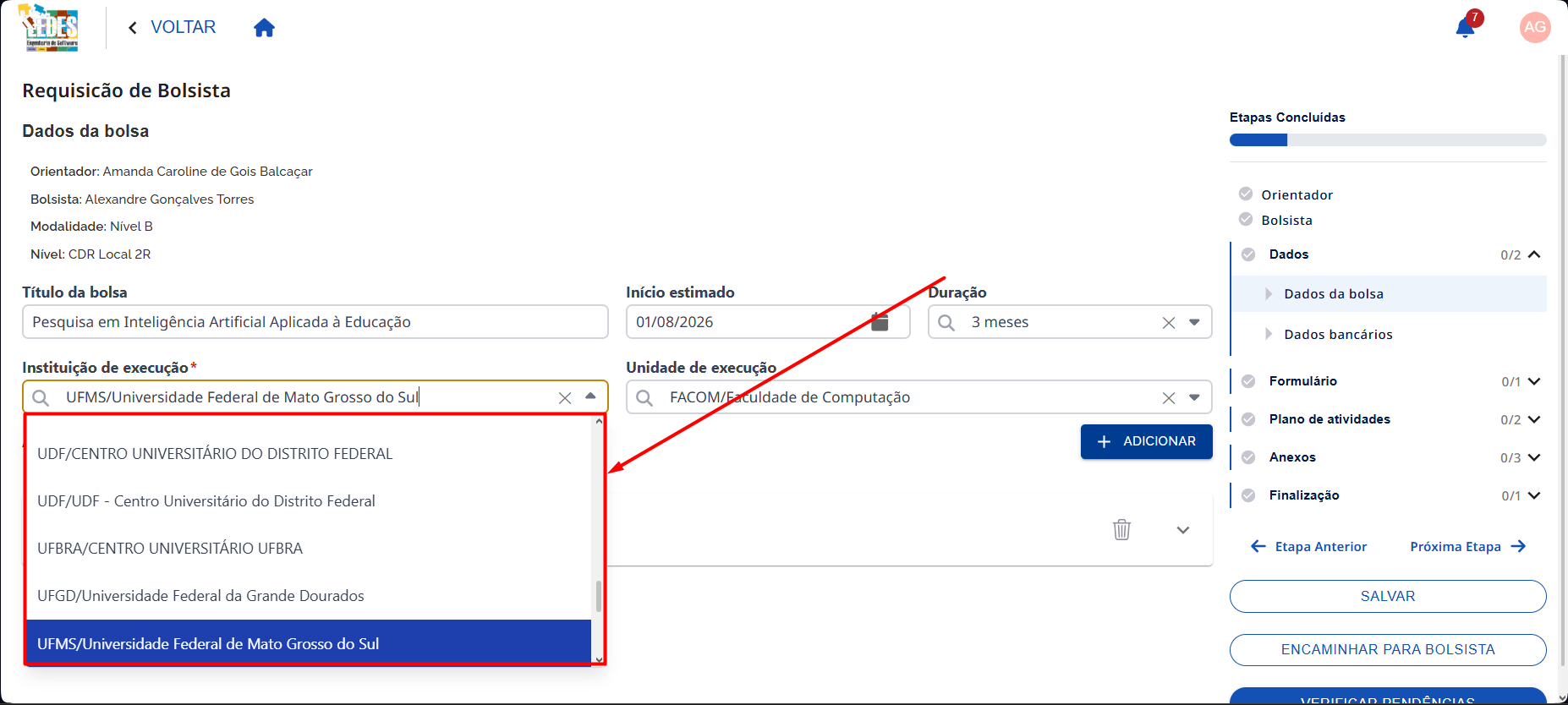Open the Duração dropdown arrow

[x=1194, y=322]
